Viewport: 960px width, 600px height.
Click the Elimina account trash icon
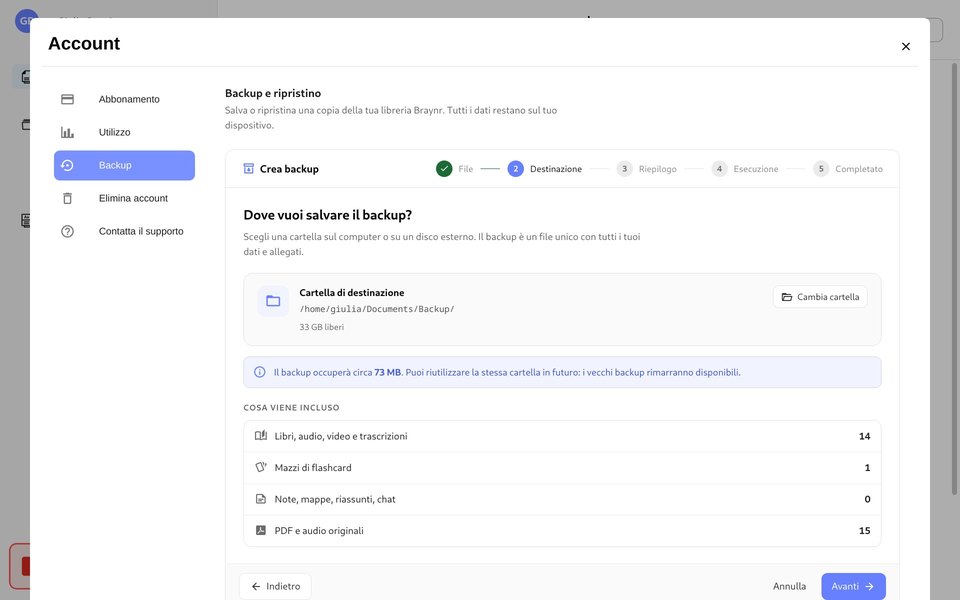coord(67,198)
